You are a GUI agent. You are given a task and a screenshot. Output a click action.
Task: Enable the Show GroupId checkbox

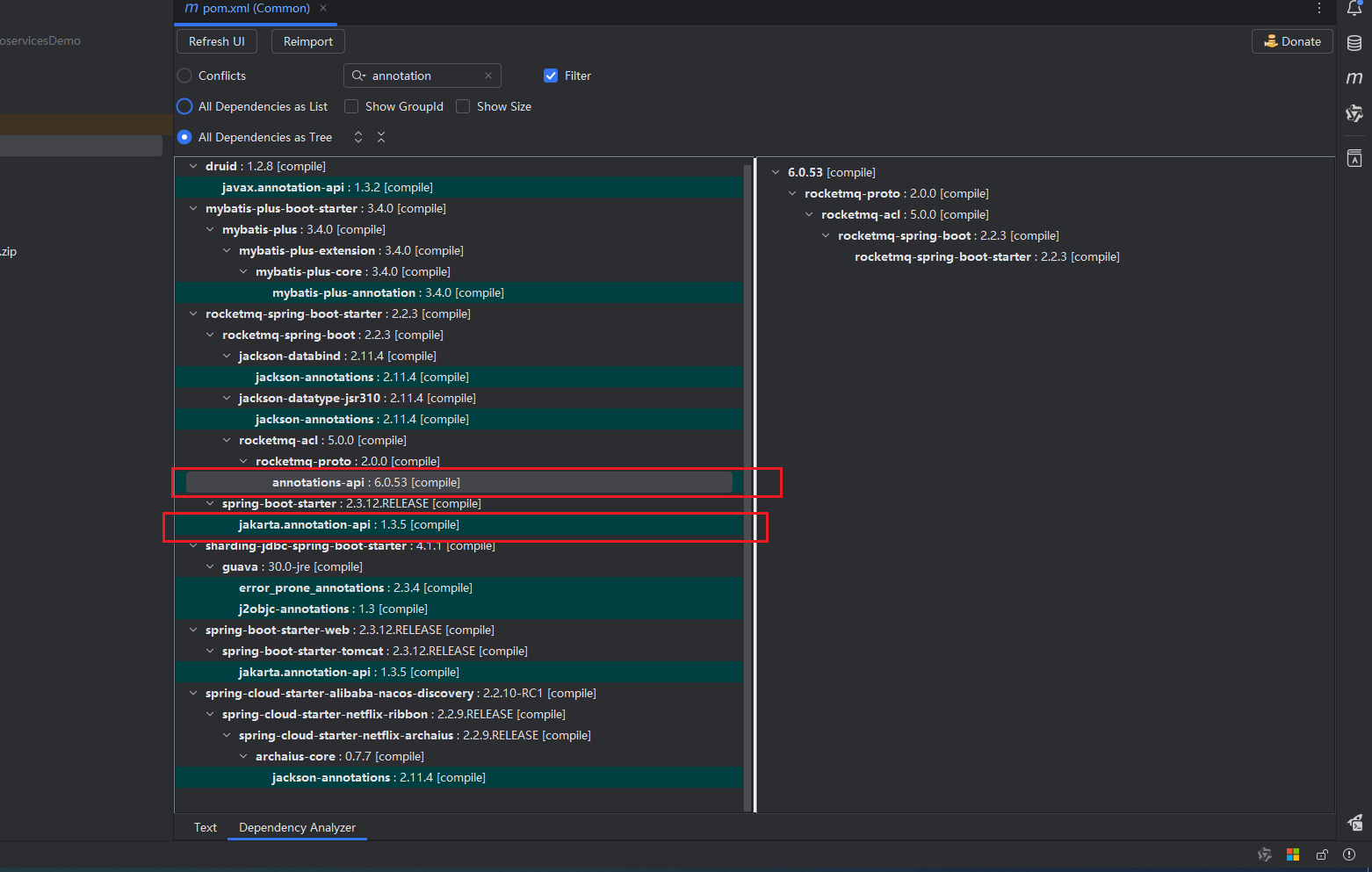click(351, 106)
